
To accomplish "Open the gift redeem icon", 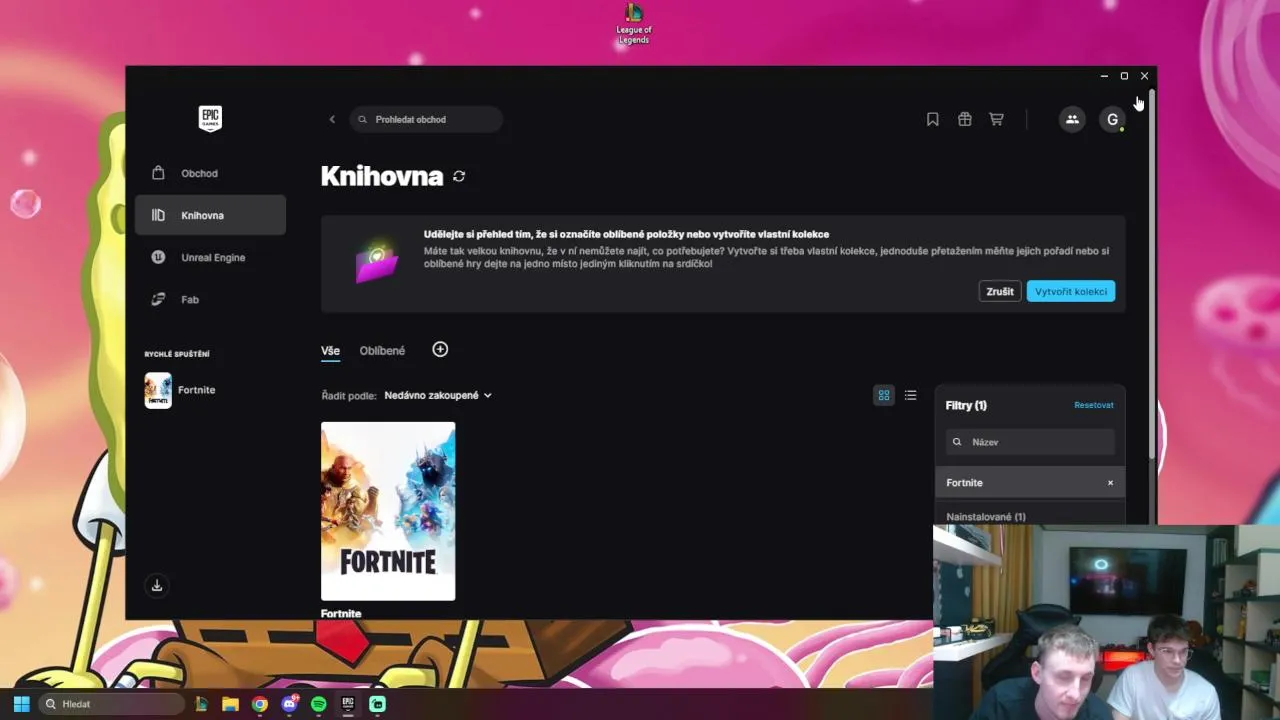I will tap(965, 119).
